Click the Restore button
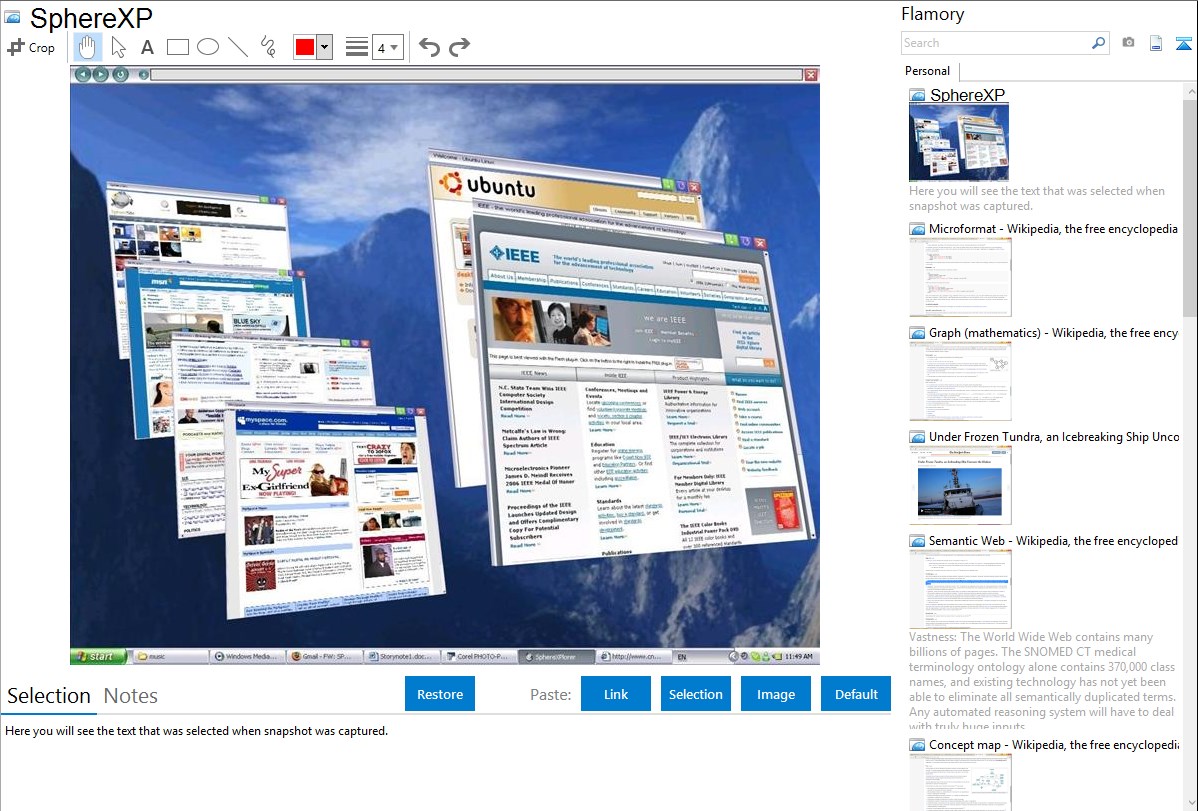 click(440, 694)
